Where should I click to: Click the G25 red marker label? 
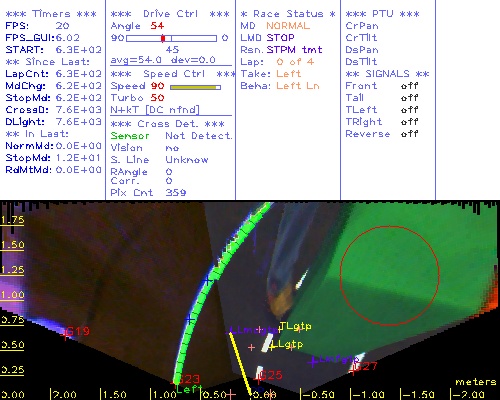pos(271,375)
